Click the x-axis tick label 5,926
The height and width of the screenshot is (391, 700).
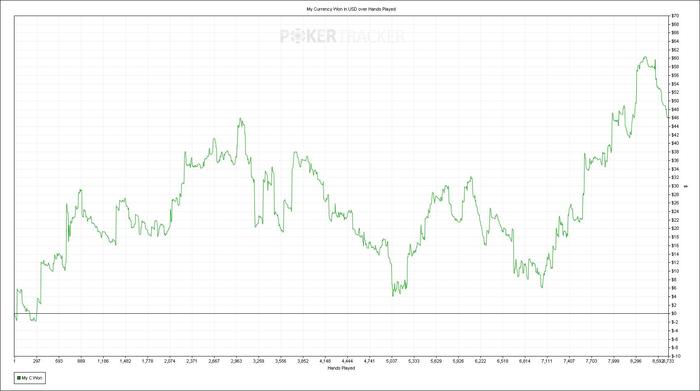coord(458,361)
